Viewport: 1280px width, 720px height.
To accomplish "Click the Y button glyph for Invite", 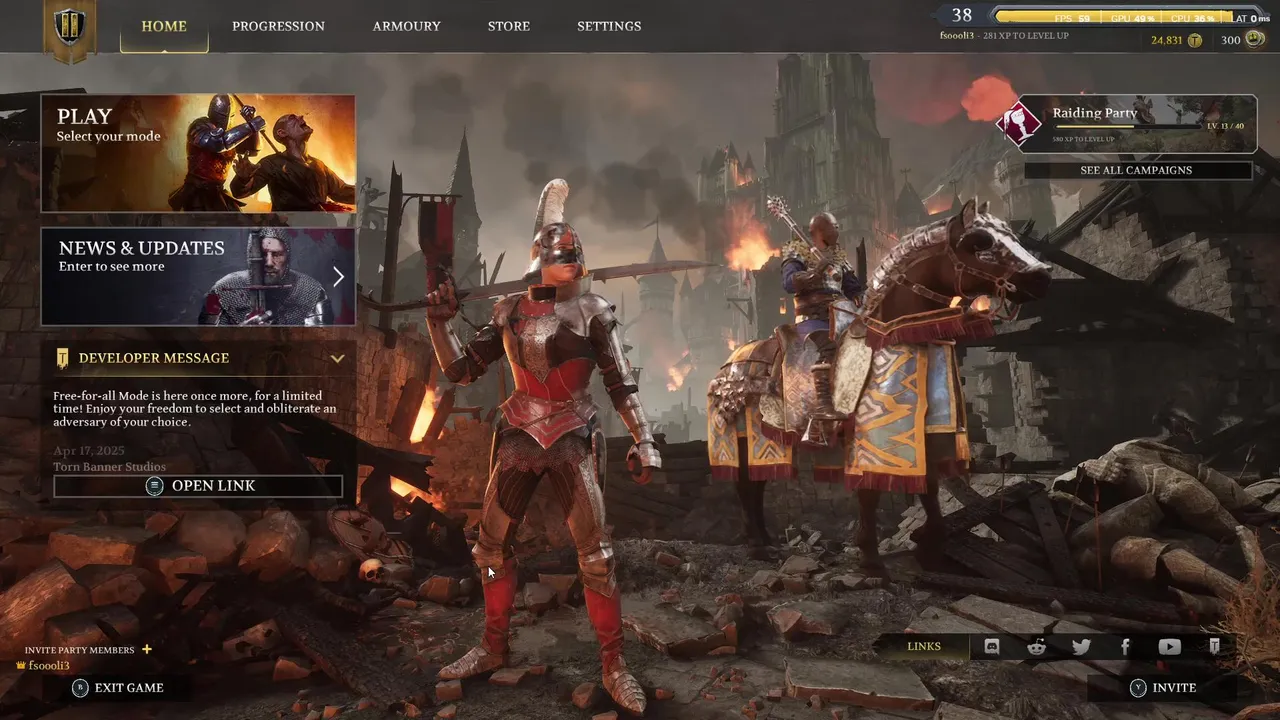I will [1138, 688].
